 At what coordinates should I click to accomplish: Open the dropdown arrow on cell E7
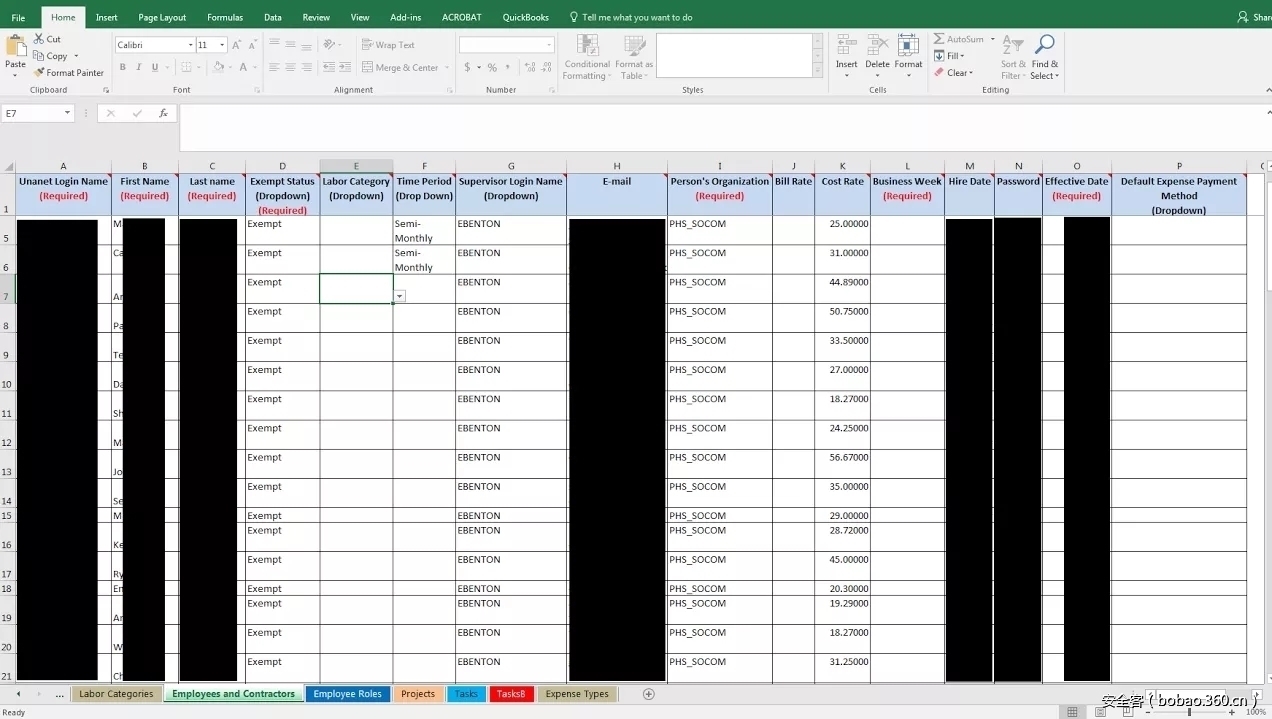tap(399, 297)
